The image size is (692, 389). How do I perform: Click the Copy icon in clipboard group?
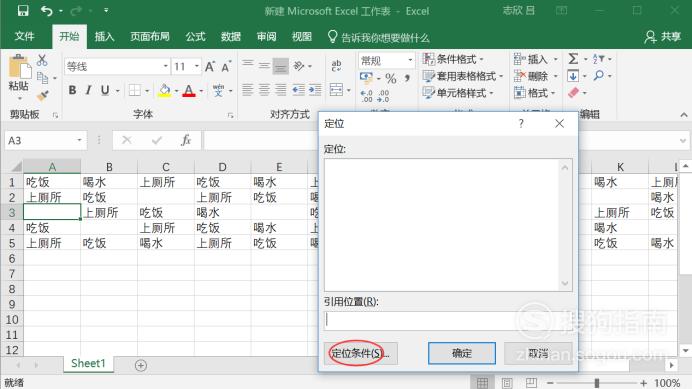coord(42,78)
